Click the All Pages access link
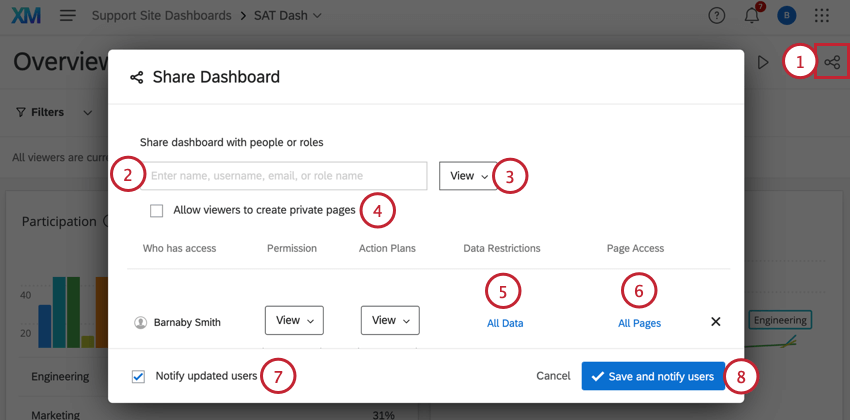The image size is (850, 420). (x=639, y=323)
